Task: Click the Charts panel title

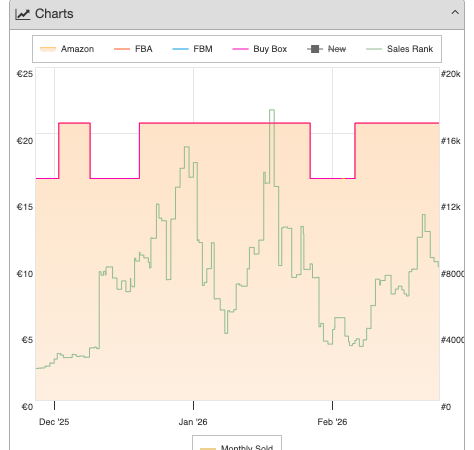Action: [54, 14]
